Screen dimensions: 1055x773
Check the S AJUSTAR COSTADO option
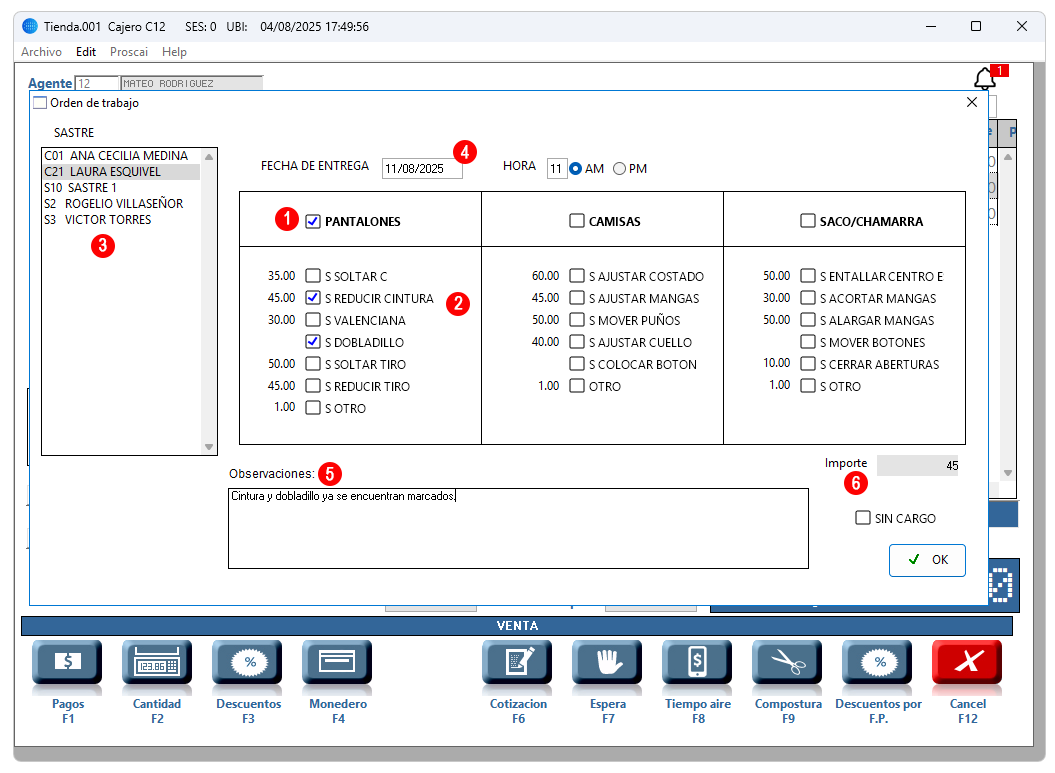[577, 276]
